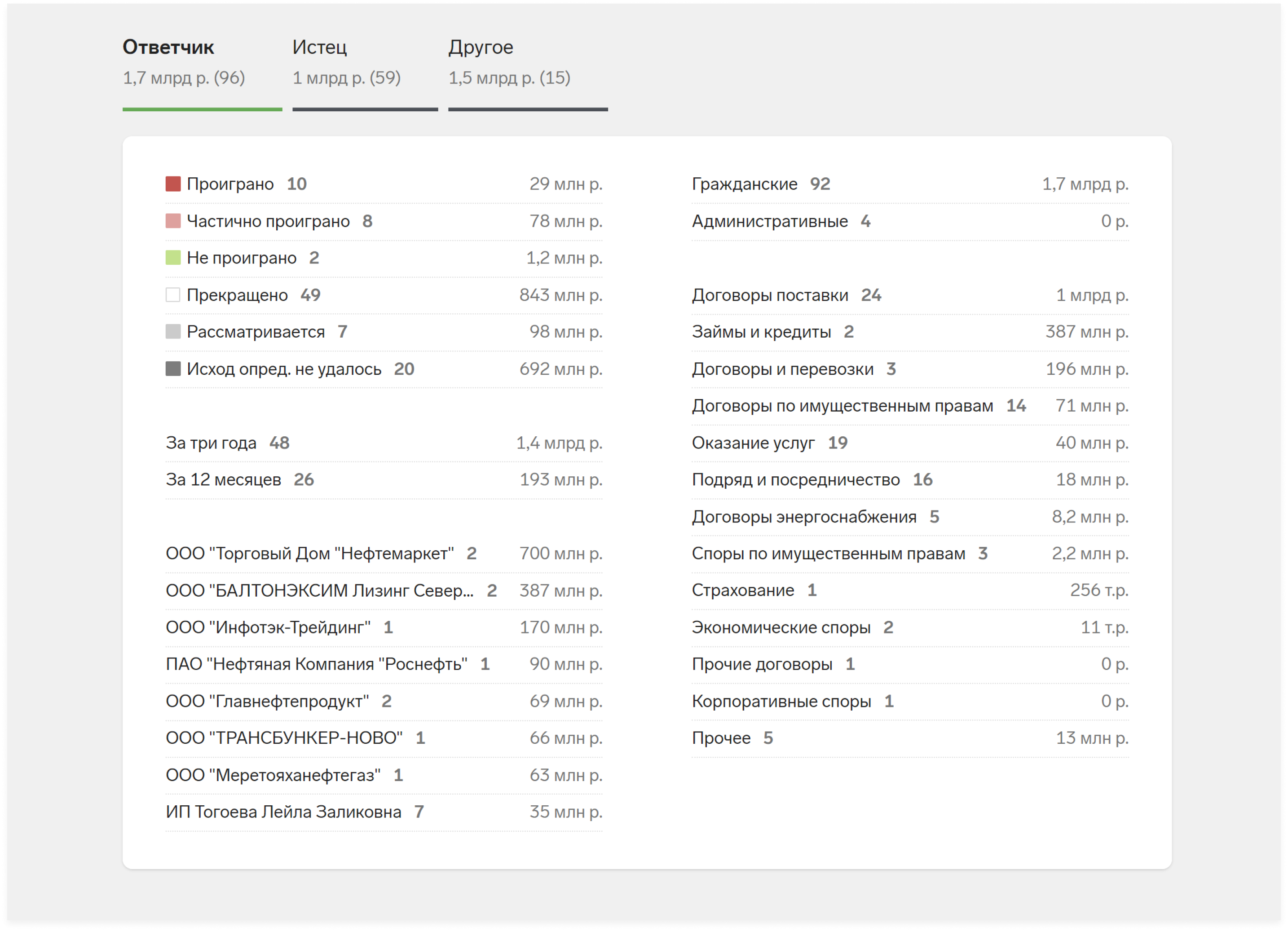The width and height of the screenshot is (1288, 931).
Task: Click the green Не проиграно swatch
Action: (172, 258)
